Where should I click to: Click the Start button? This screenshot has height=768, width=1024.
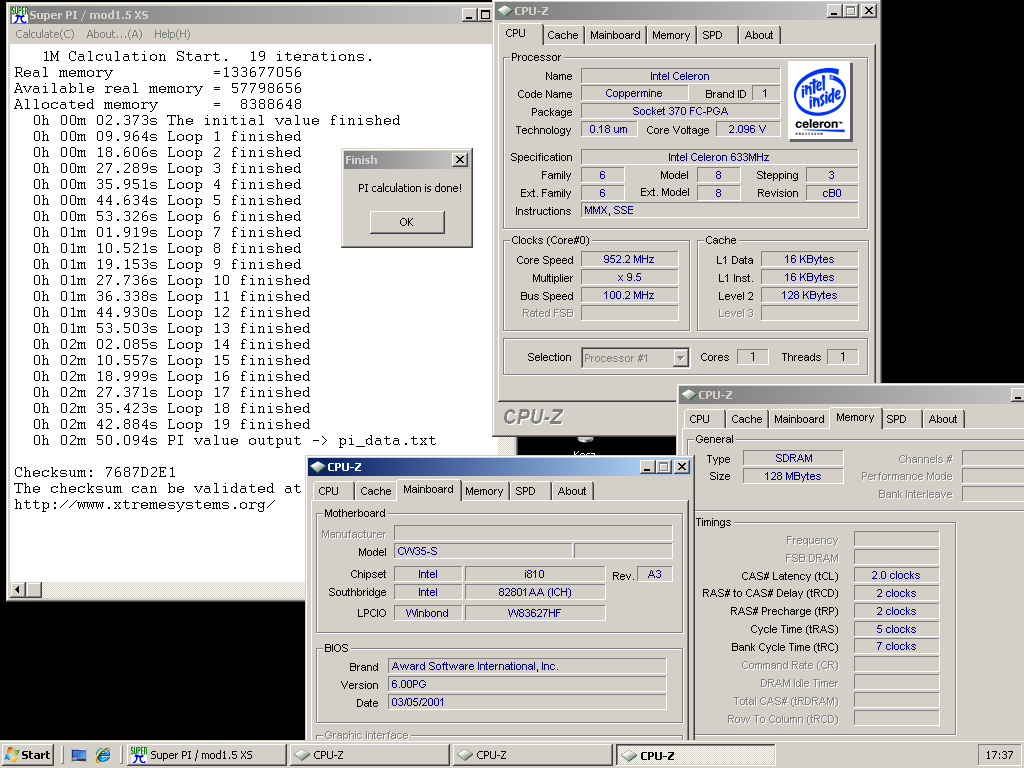click(x=28, y=755)
